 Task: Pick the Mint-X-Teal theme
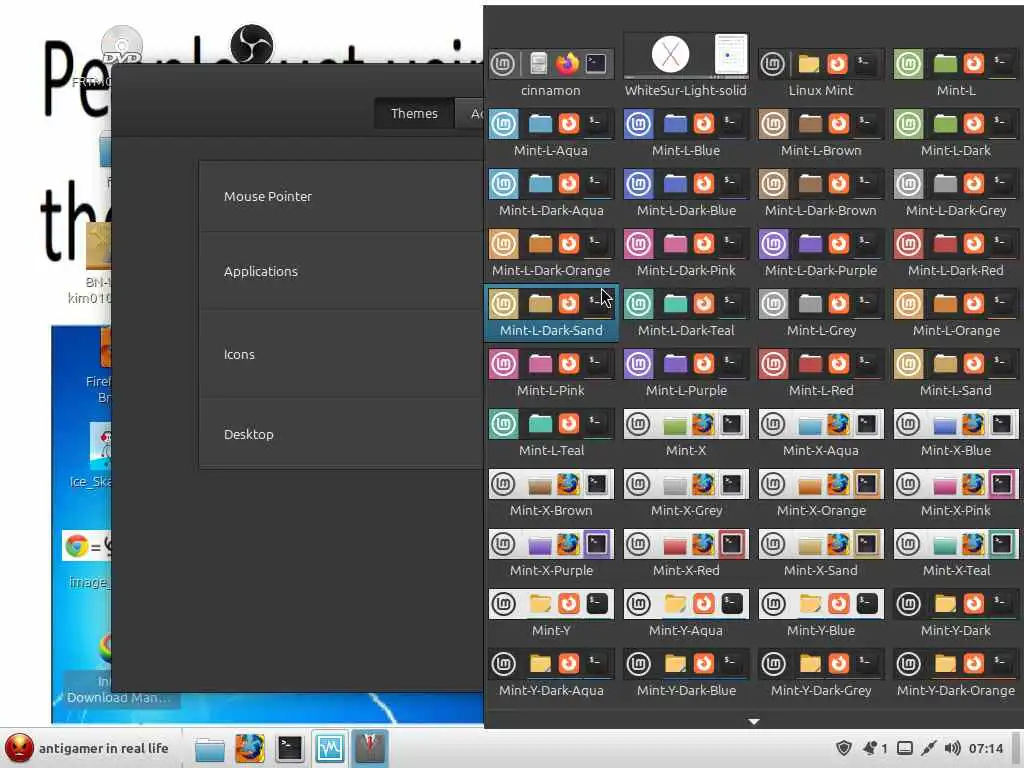coord(956,544)
